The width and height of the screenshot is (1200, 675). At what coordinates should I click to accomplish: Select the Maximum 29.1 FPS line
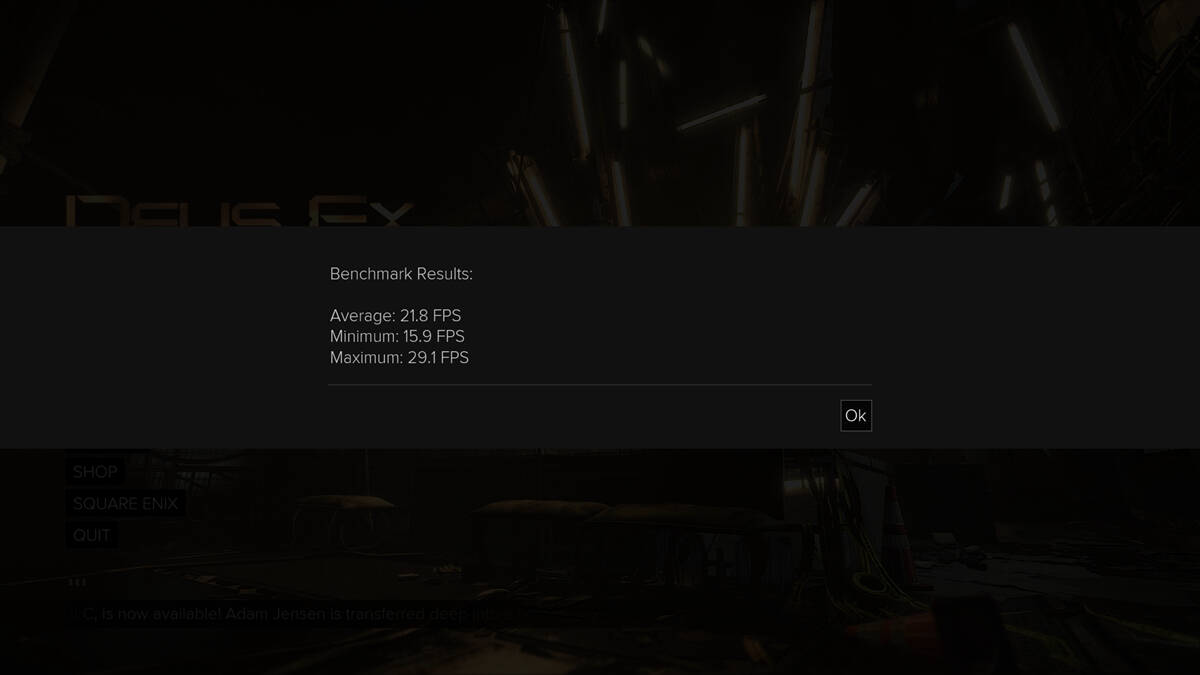(x=399, y=358)
